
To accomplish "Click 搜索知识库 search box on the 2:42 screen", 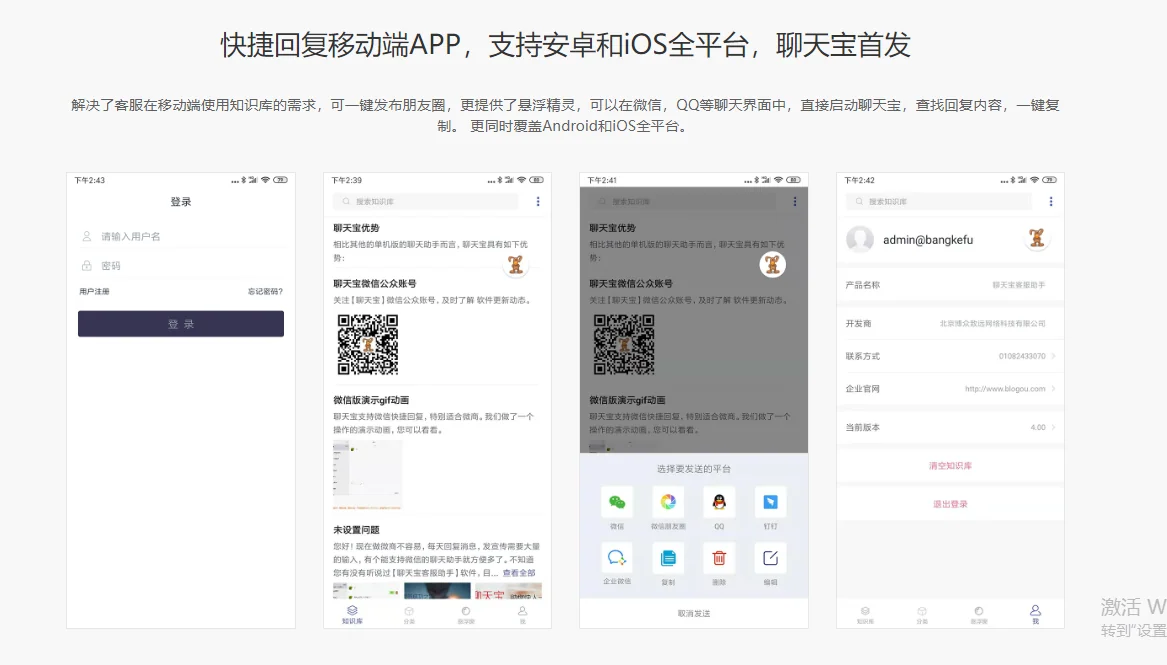I will (939, 202).
